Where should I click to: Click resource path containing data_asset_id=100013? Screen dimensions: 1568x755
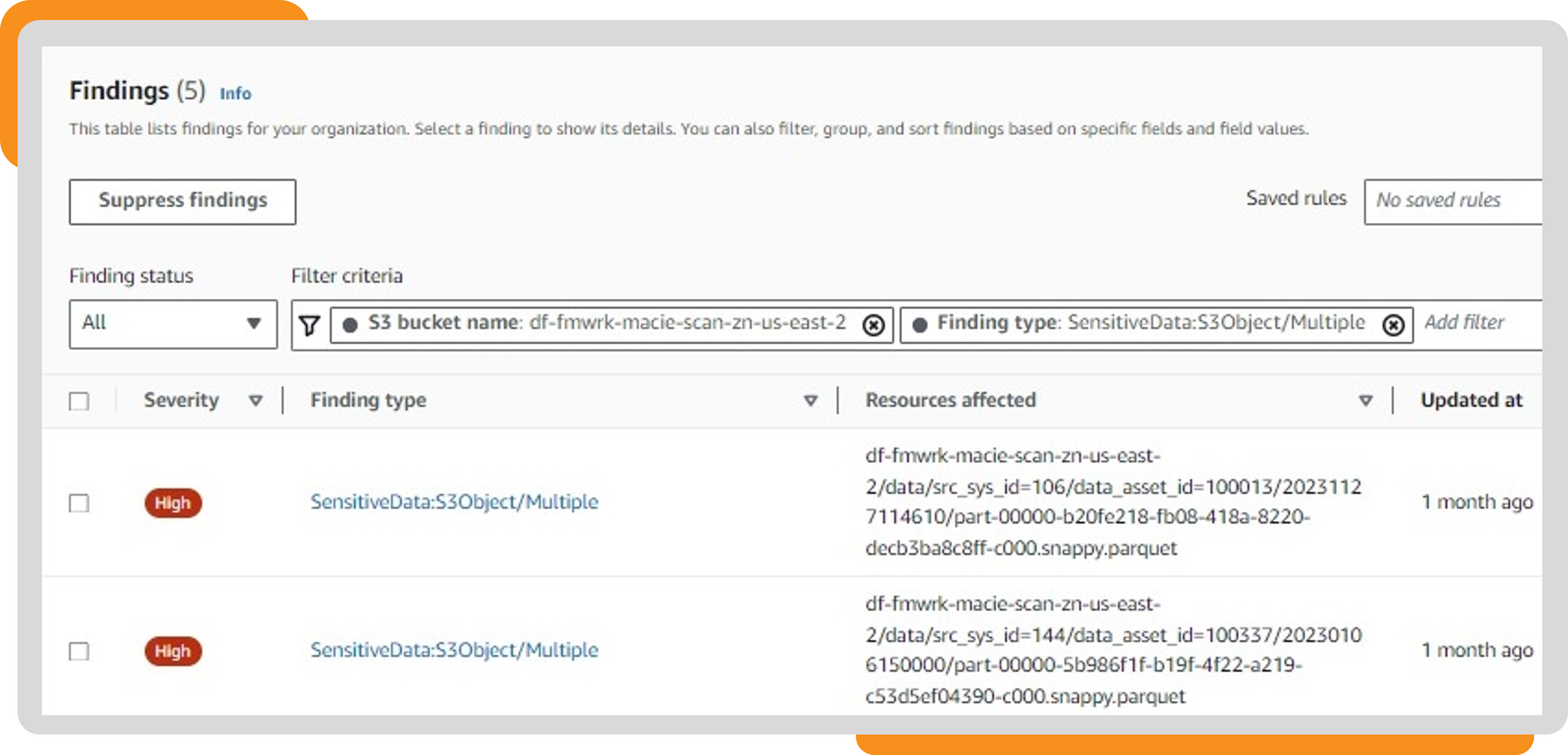[1113, 502]
